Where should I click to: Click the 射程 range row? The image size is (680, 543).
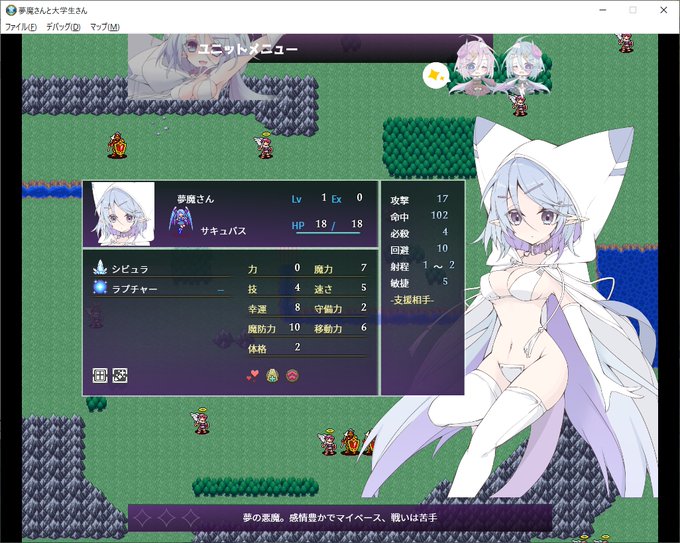(x=422, y=266)
